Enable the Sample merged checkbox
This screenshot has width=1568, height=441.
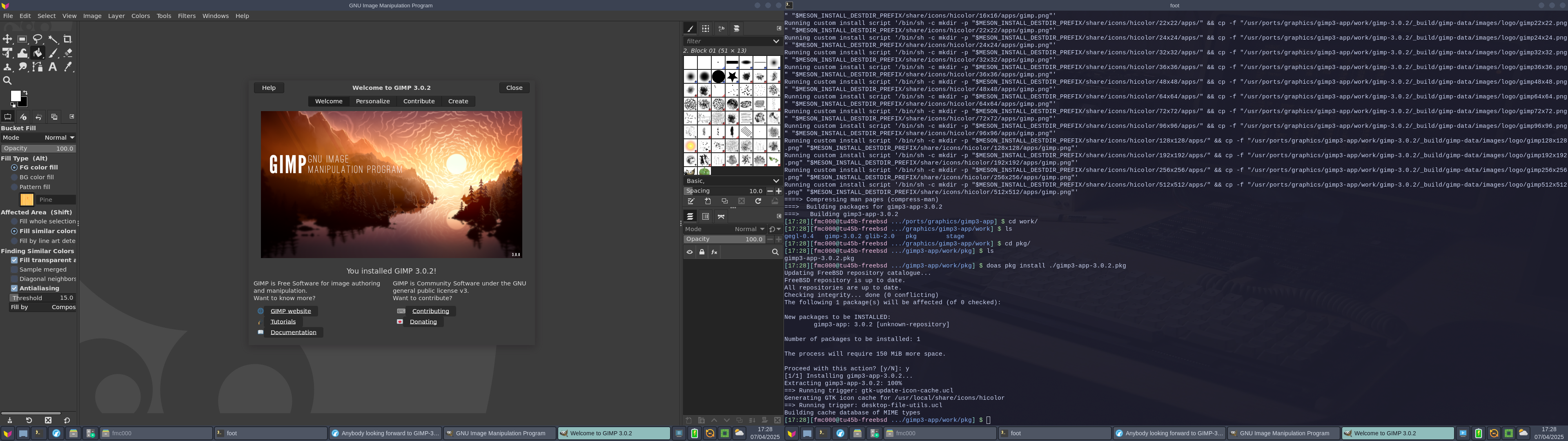coord(14,269)
